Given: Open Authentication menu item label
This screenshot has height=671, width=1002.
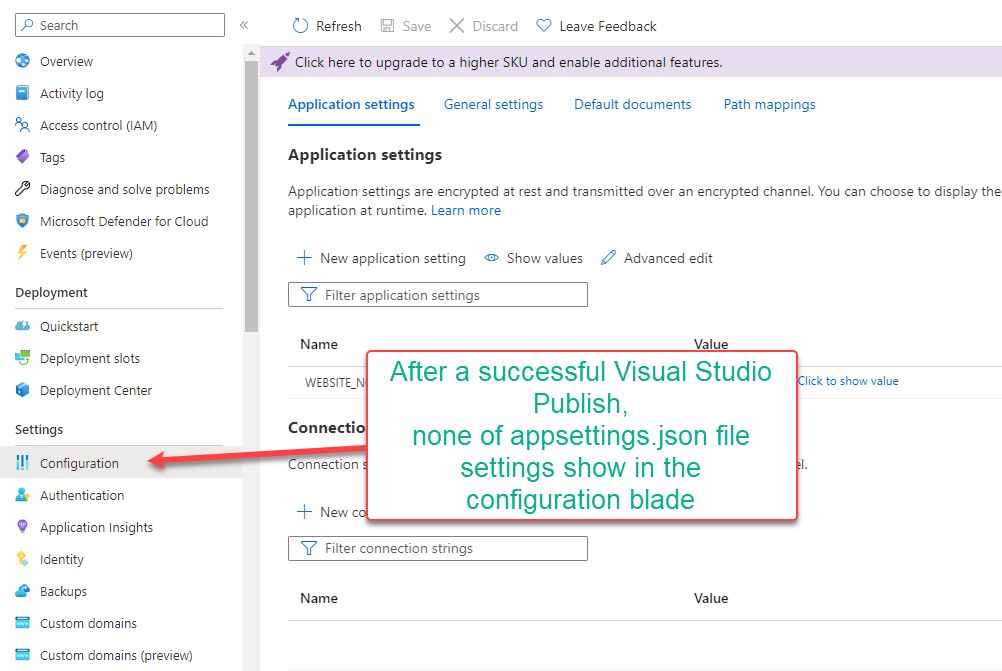Looking at the screenshot, I should coord(82,495).
